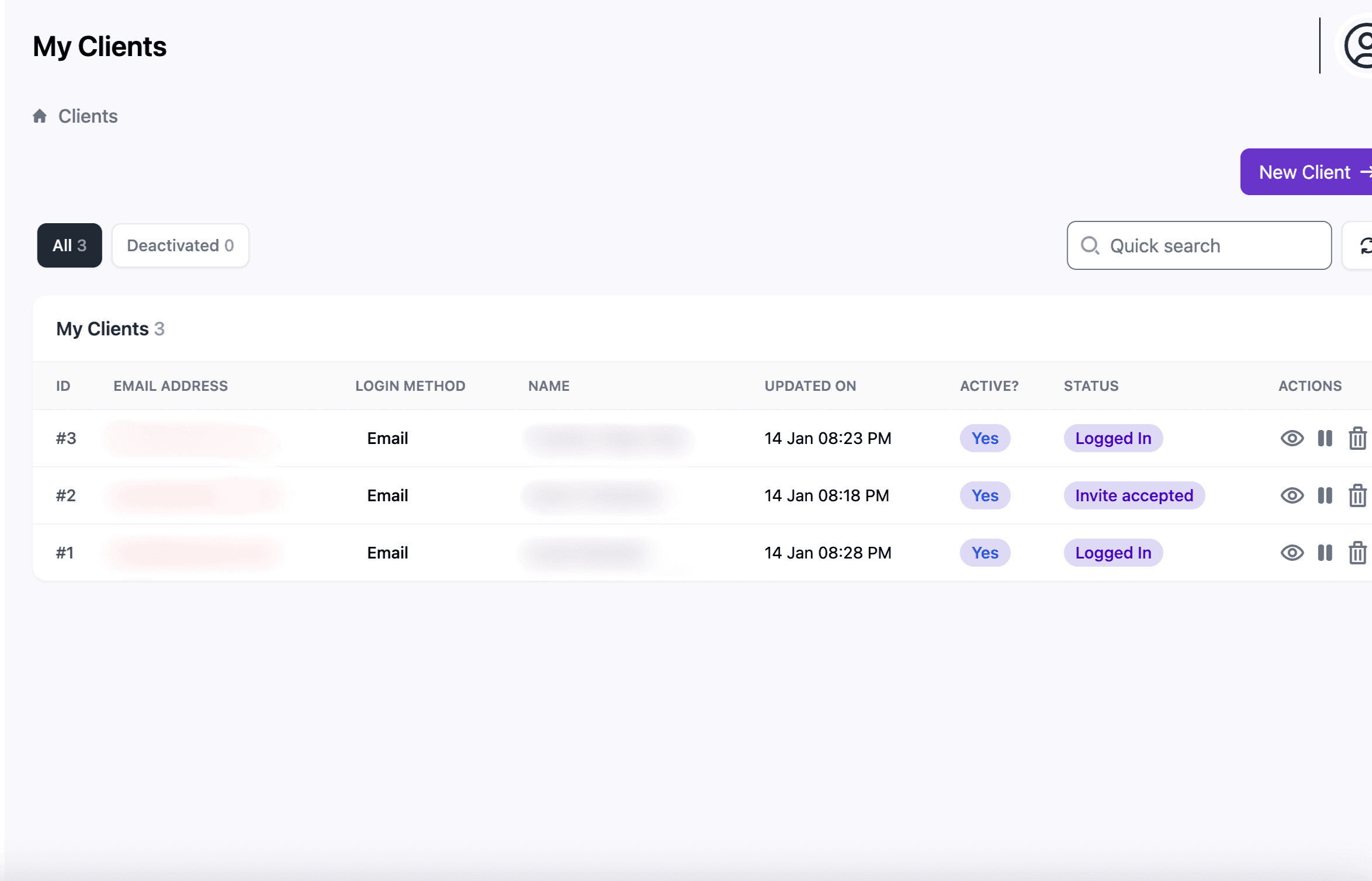Sort by UPDATED ON column header
Image resolution: width=1372 pixels, height=881 pixels.
pyautogui.click(x=810, y=386)
